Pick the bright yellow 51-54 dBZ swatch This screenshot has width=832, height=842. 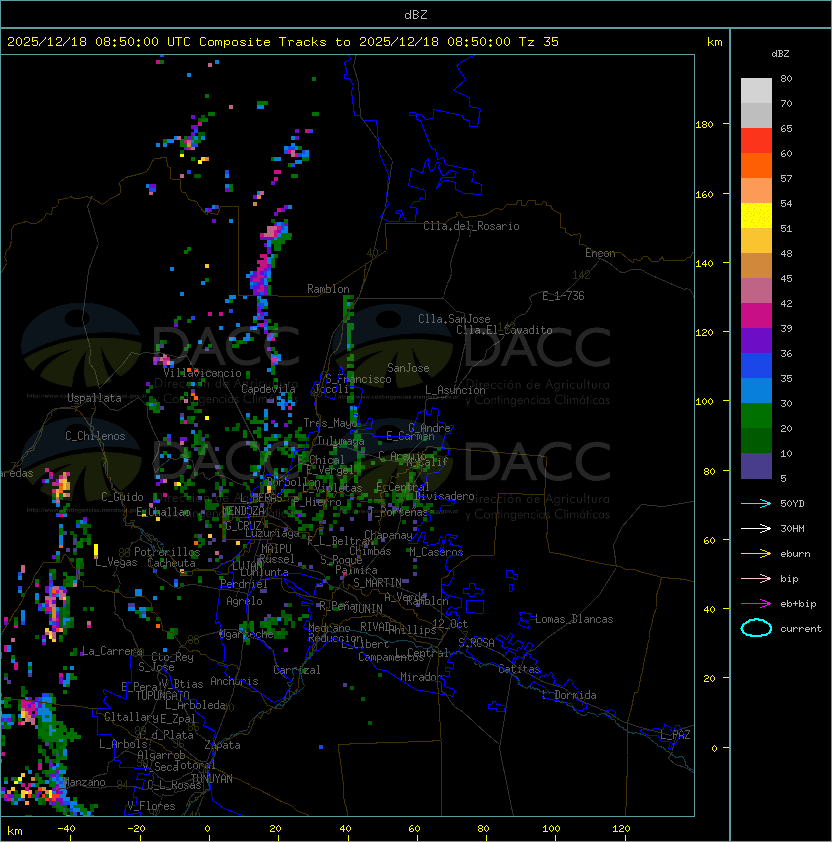756,215
